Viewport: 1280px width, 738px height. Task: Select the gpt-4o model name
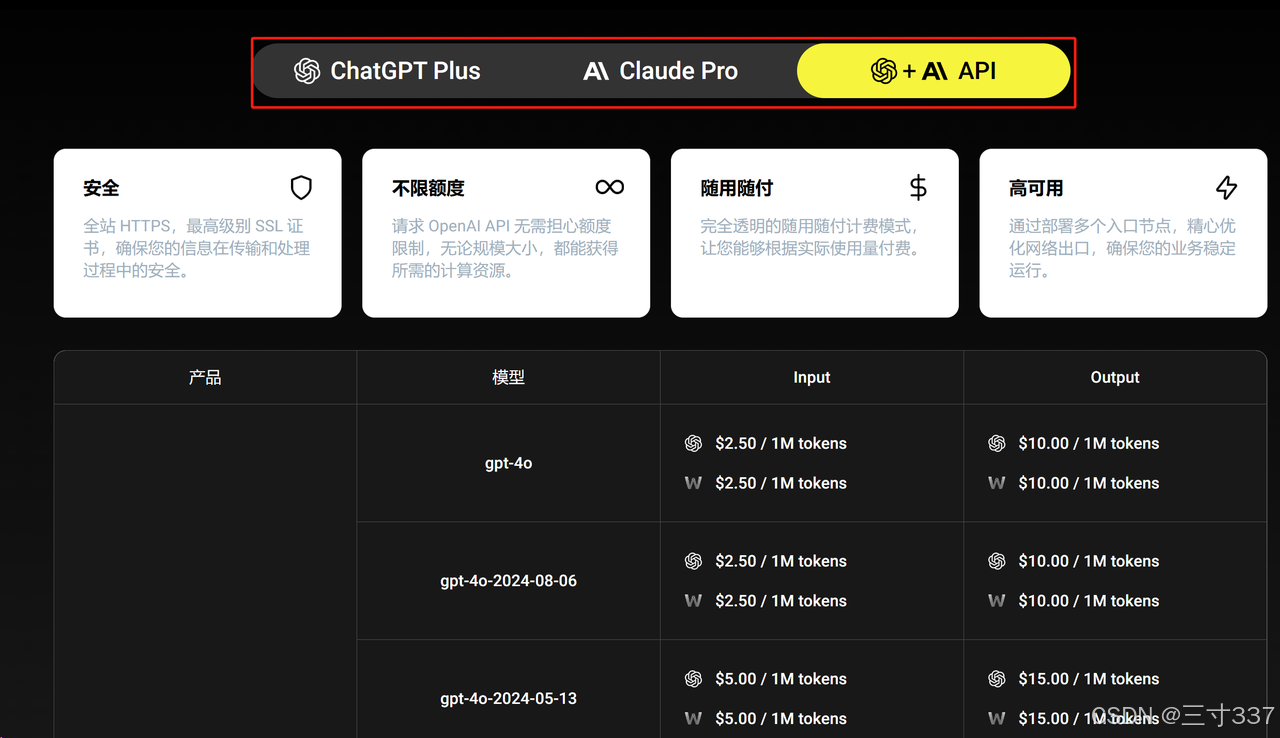tap(508, 463)
